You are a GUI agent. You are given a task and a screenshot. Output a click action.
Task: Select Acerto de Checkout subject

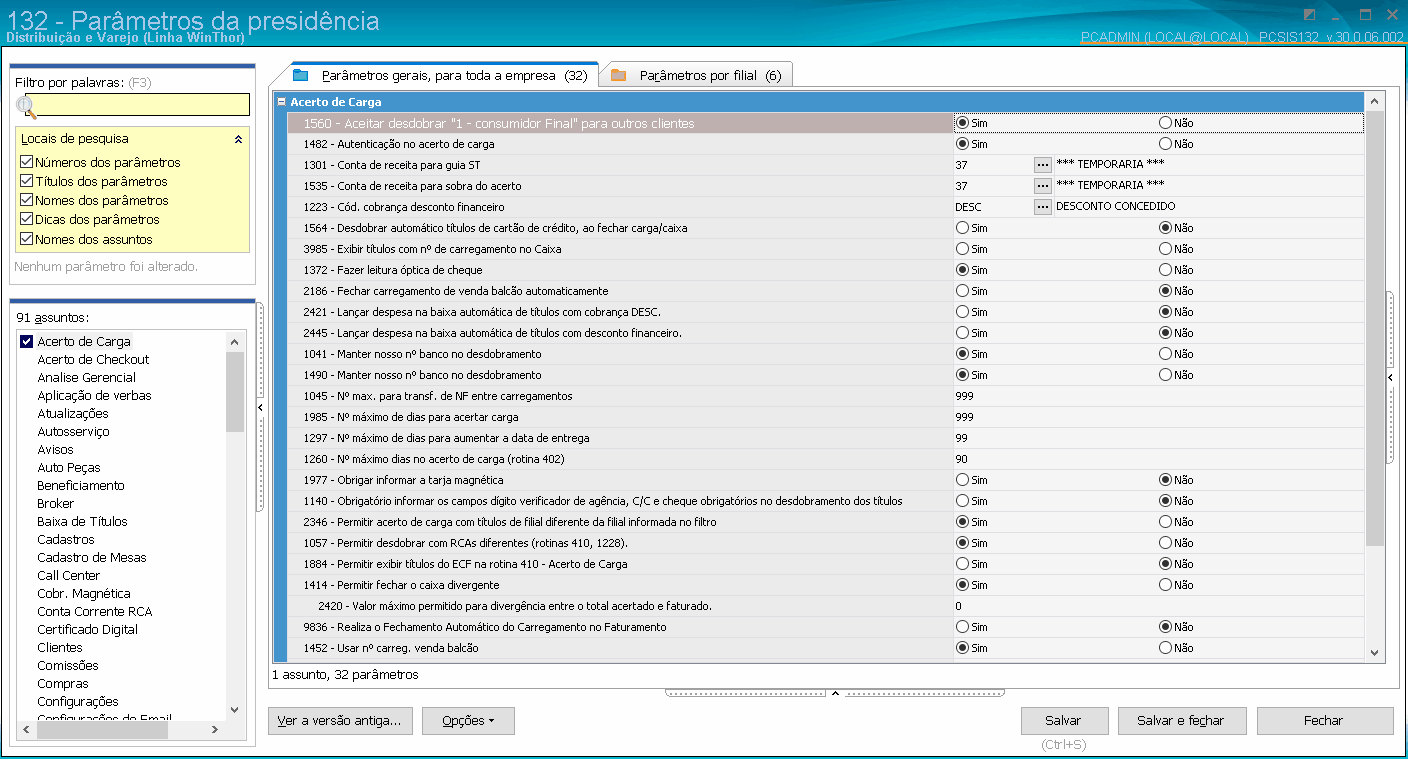(x=93, y=360)
